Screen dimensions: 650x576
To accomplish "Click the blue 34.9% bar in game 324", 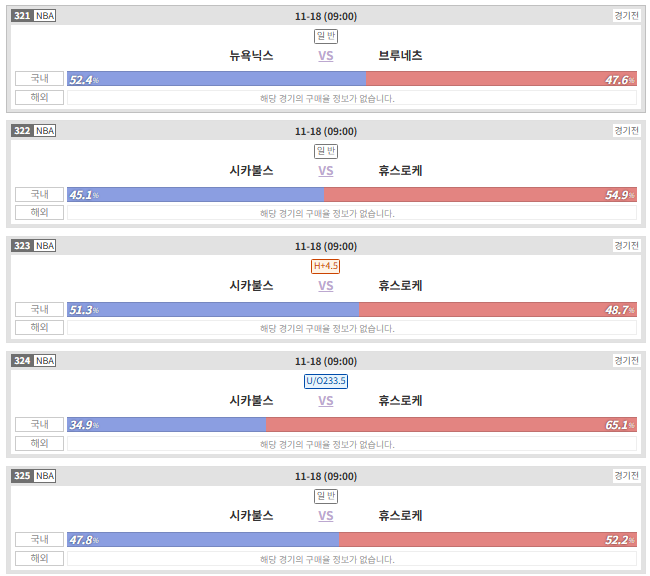I will (x=167, y=425).
